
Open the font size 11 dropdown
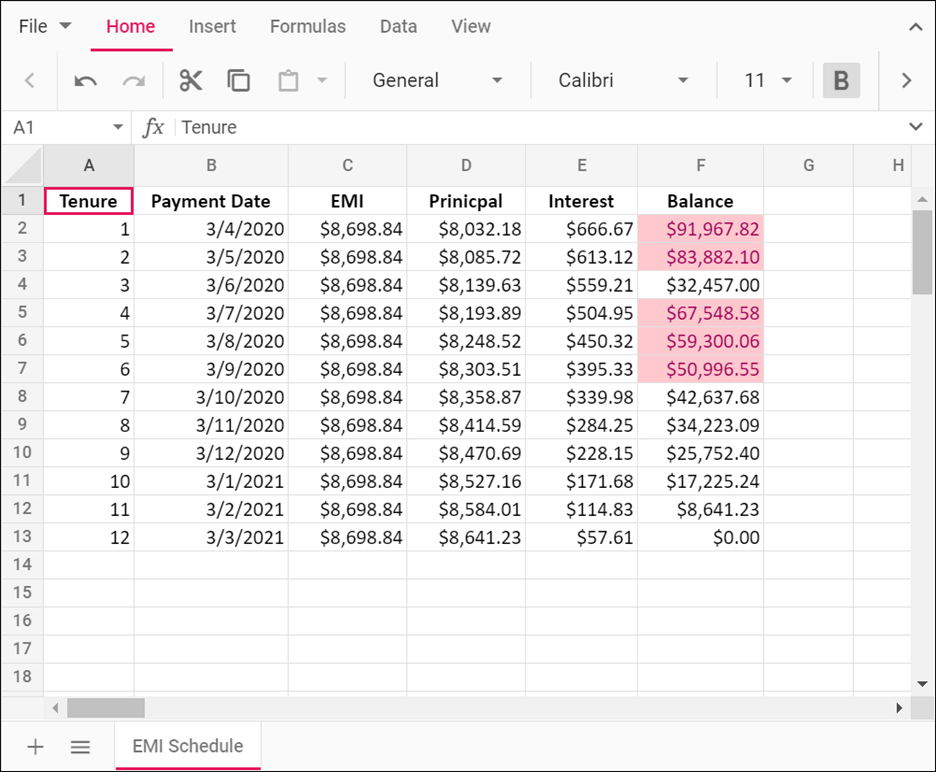tap(768, 81)
